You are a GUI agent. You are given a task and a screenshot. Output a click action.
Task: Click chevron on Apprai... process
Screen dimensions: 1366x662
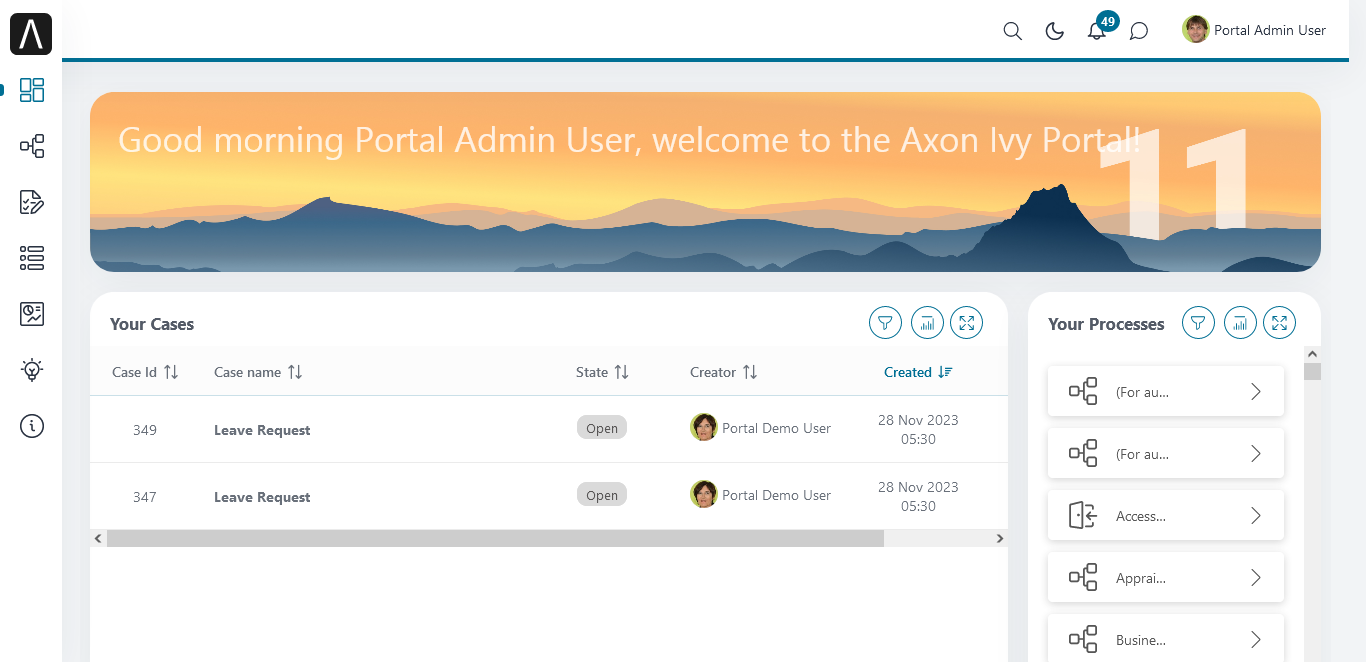[1256, 578]
